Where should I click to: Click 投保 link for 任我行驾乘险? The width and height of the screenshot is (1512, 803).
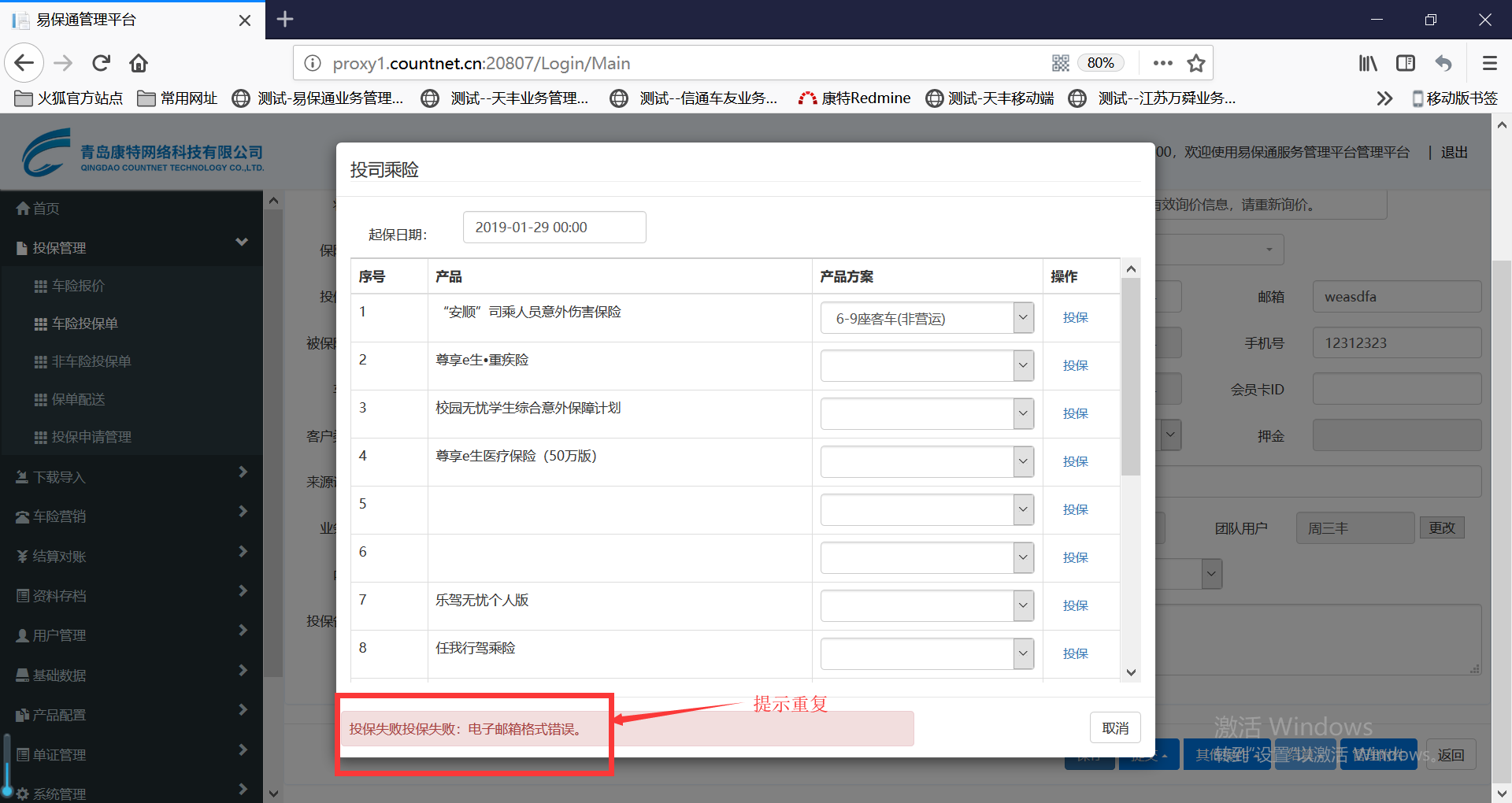pyautogui.click(x=1075, y=653)
